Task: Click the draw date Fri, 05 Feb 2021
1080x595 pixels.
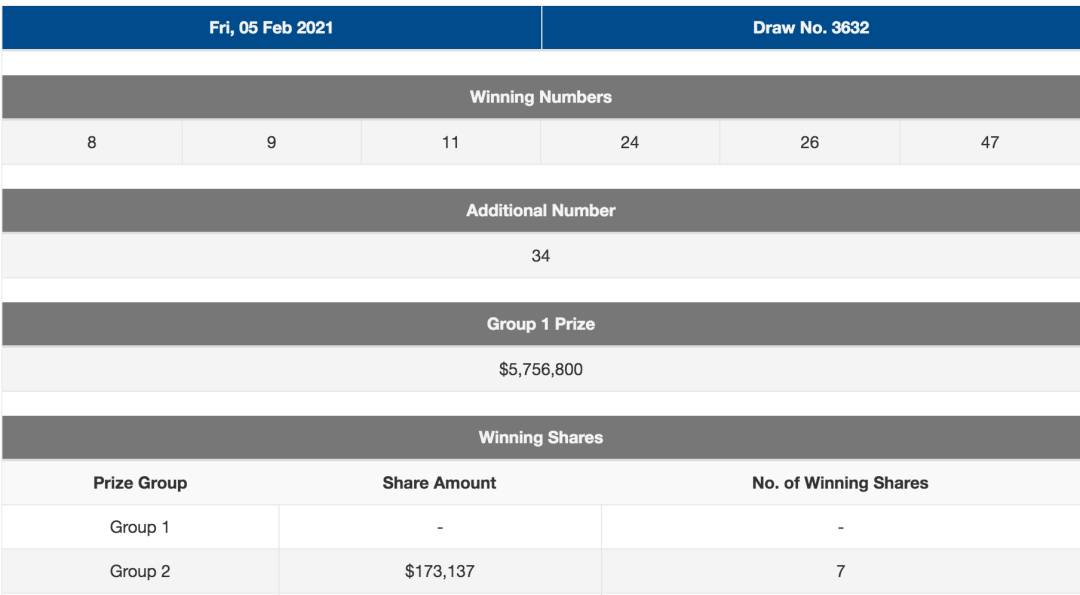Action: click(x=271, y=28)
